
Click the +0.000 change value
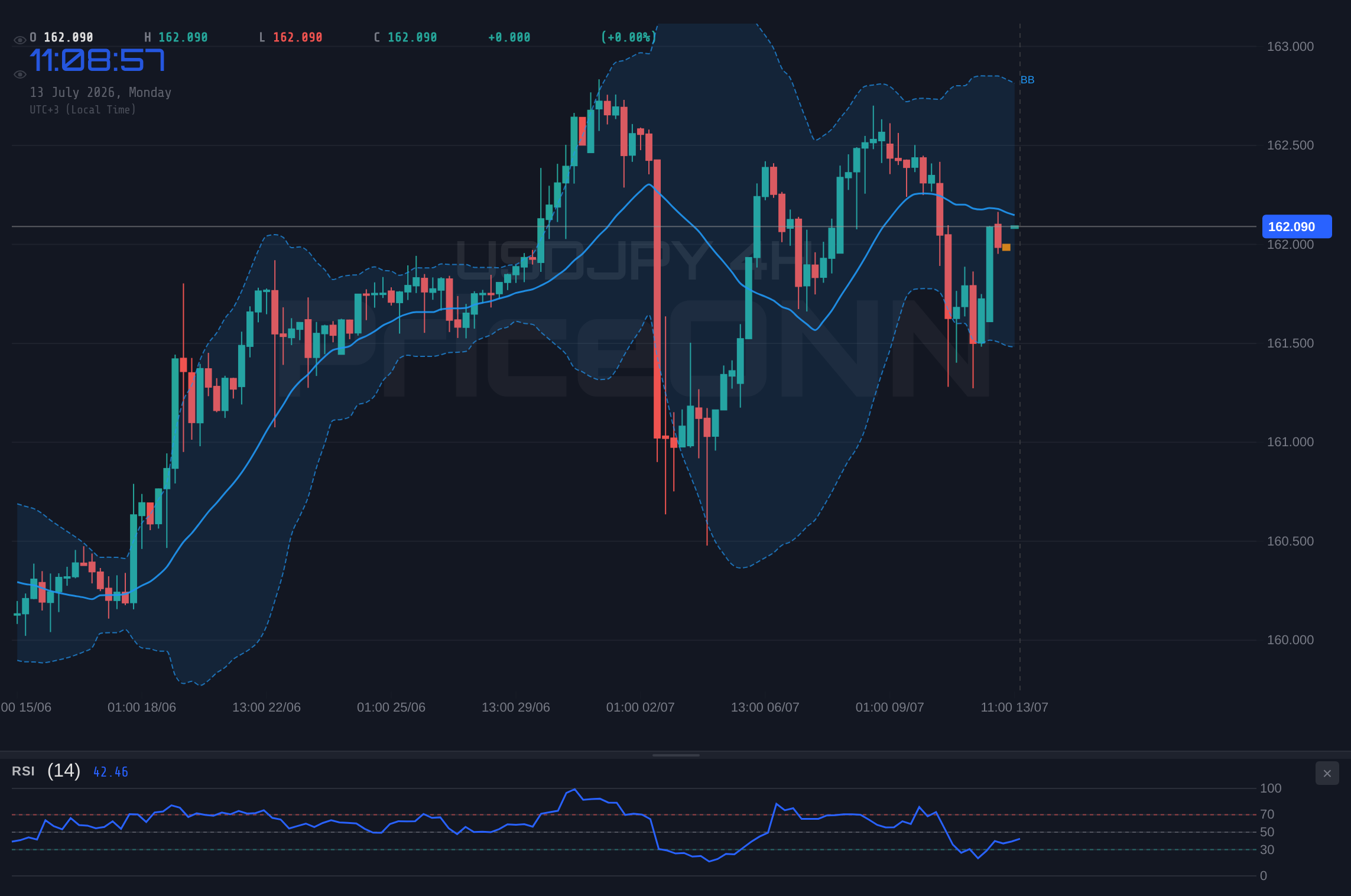509,37
